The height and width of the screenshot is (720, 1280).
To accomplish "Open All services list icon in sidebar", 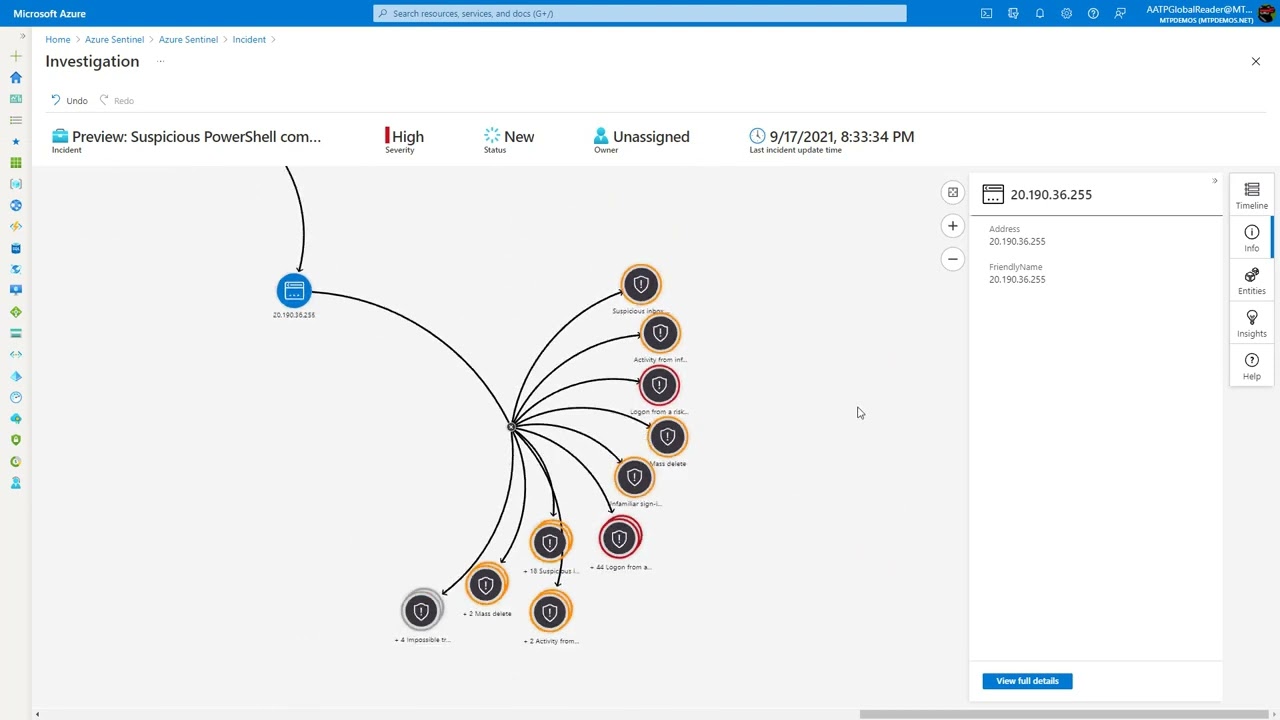I will pyautogui.click(x=15, y=120).
